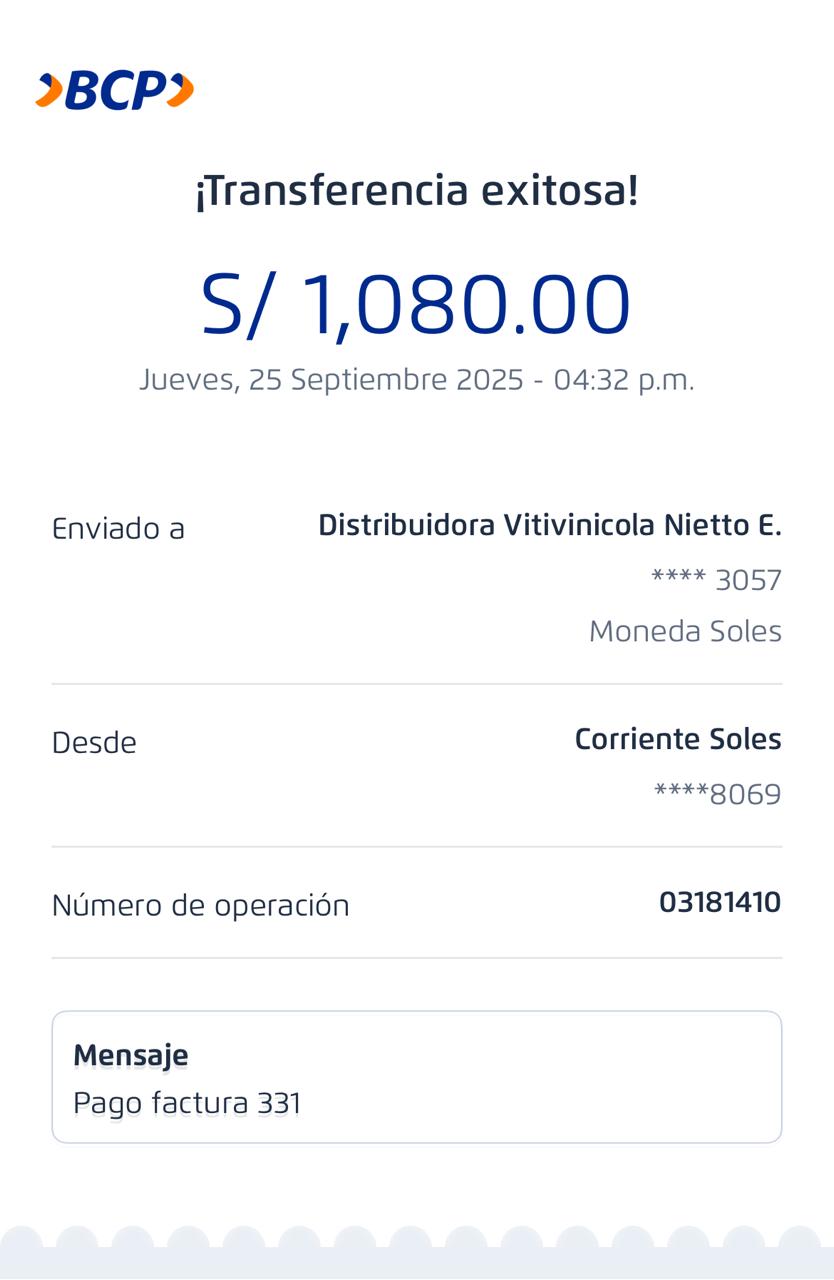Click destination account ending in 3057
Screen dimensions: 834x1280
coord(716,580)
